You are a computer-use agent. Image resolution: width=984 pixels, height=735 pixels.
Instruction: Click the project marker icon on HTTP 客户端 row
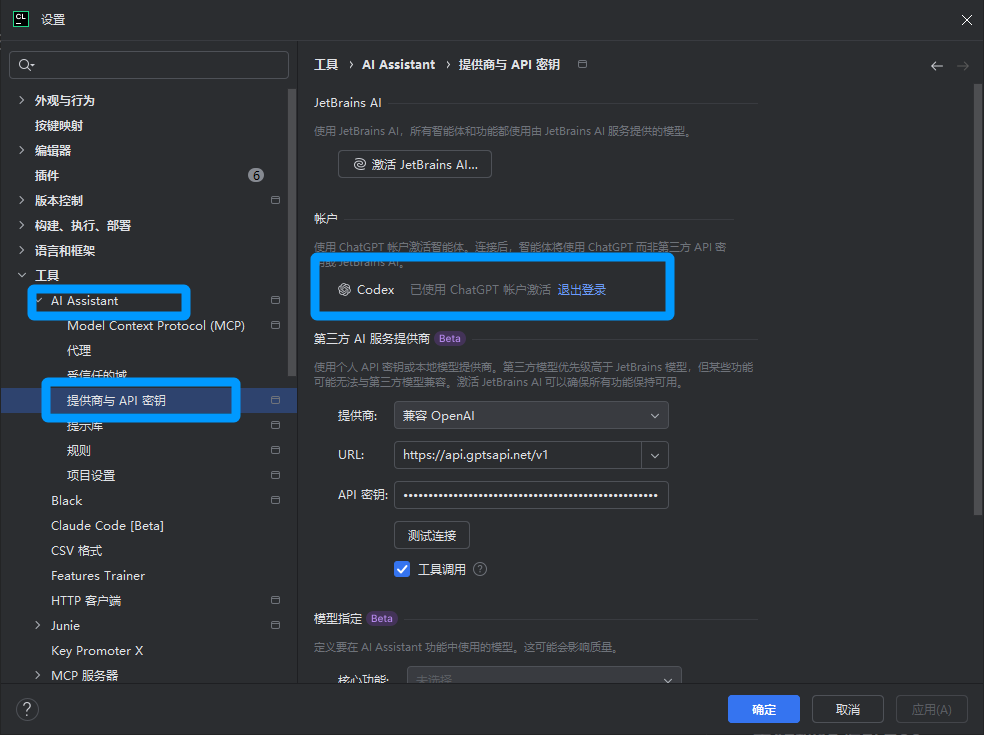[x=275, y=600]
